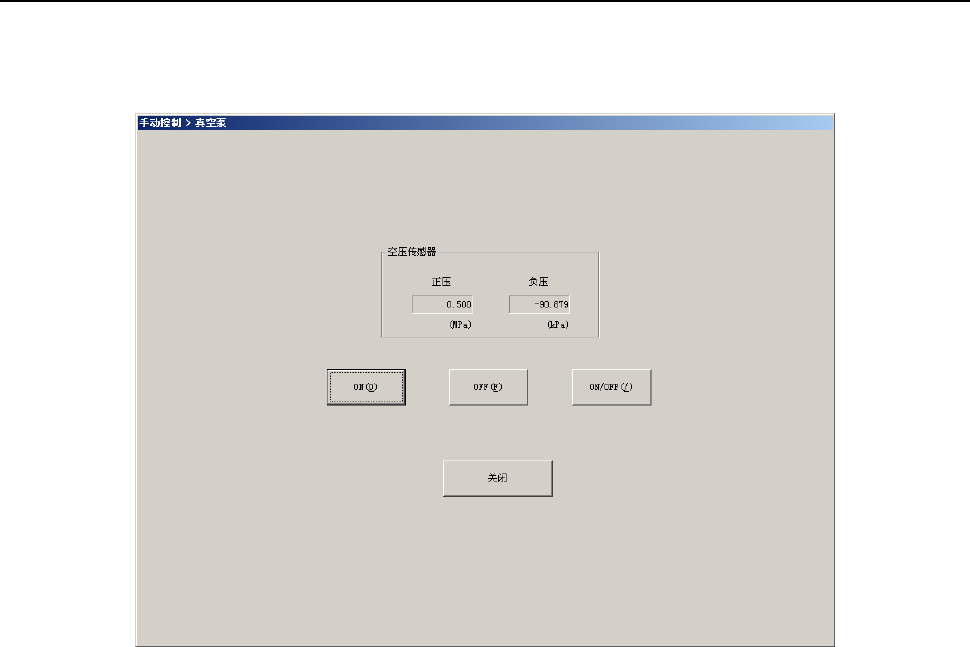Click the 手动控制 > 真空泵 title bar

(485, 122)
